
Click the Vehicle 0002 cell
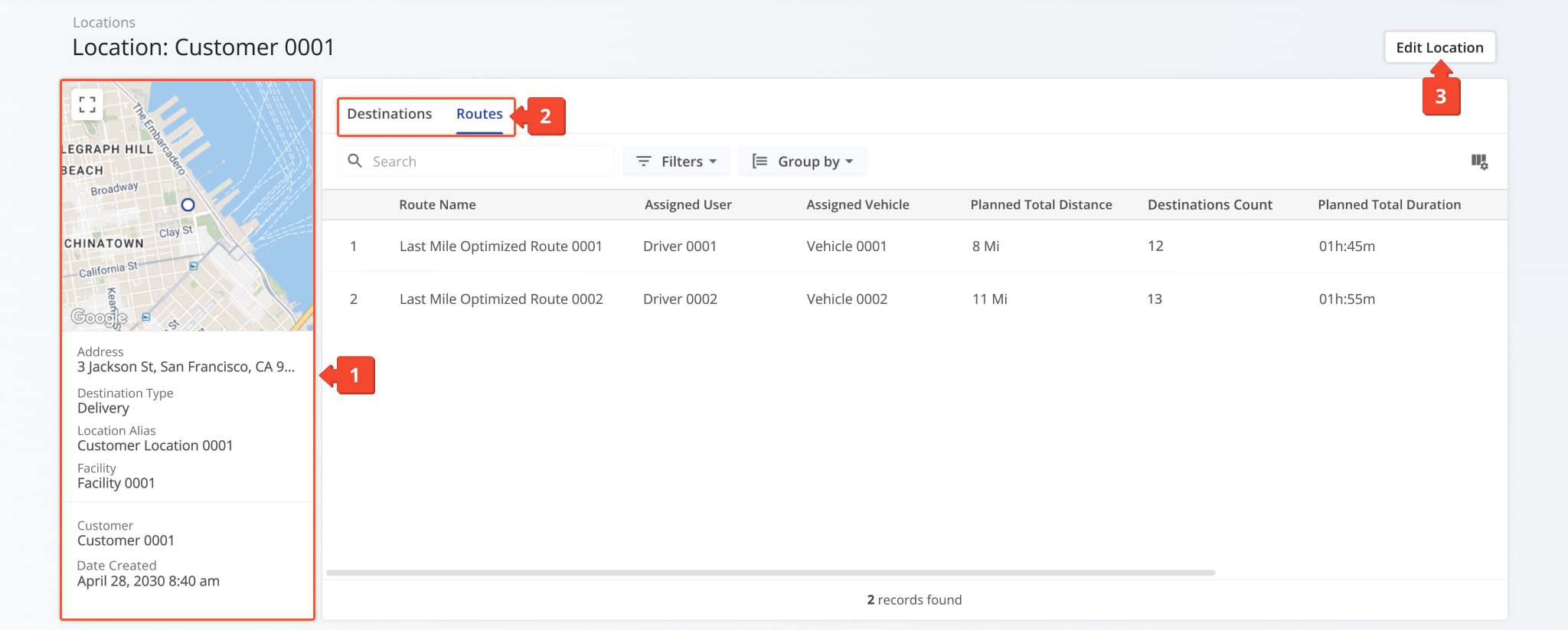point(847,299)
